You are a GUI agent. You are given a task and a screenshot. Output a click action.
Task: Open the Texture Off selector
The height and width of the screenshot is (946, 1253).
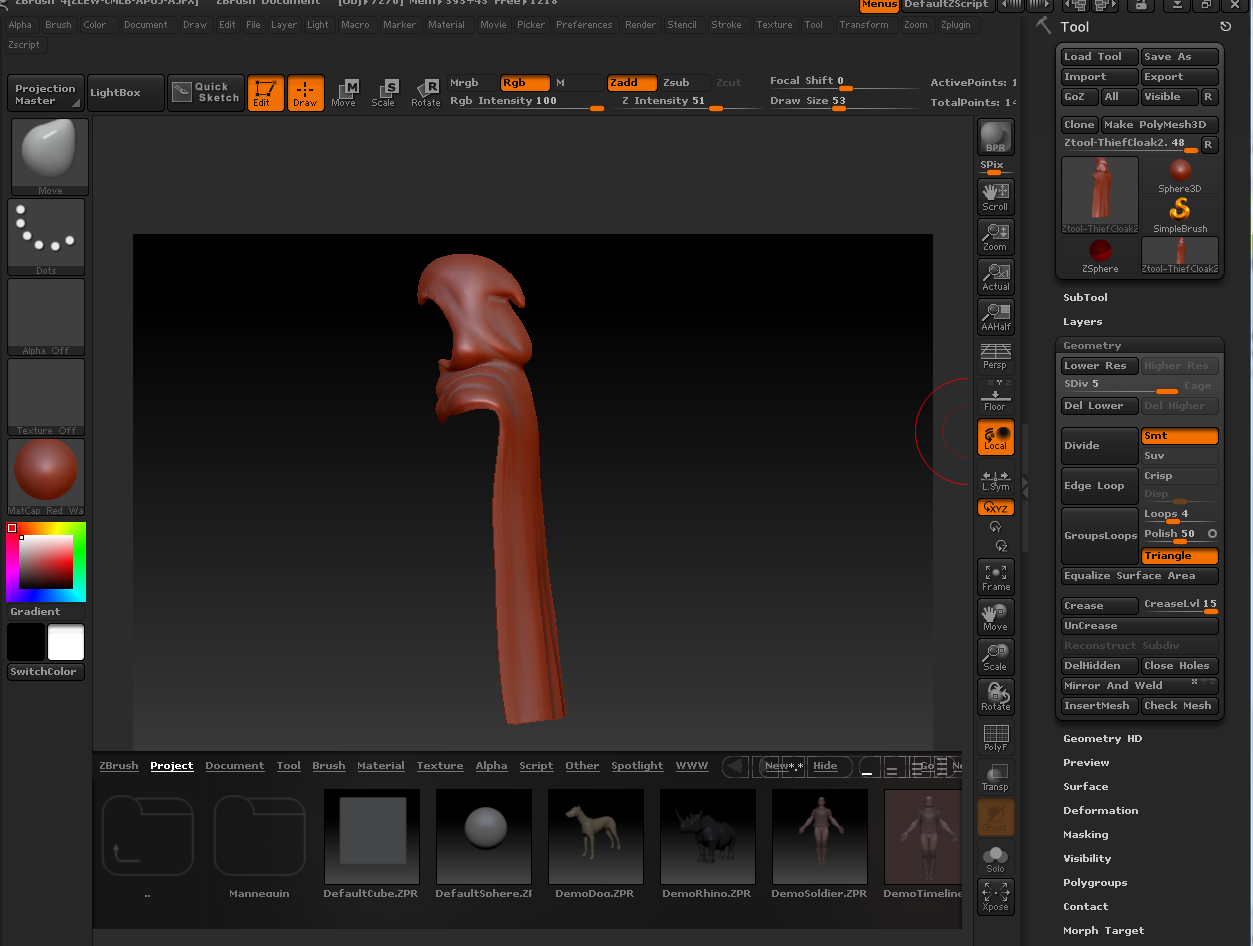coord(48,397)
